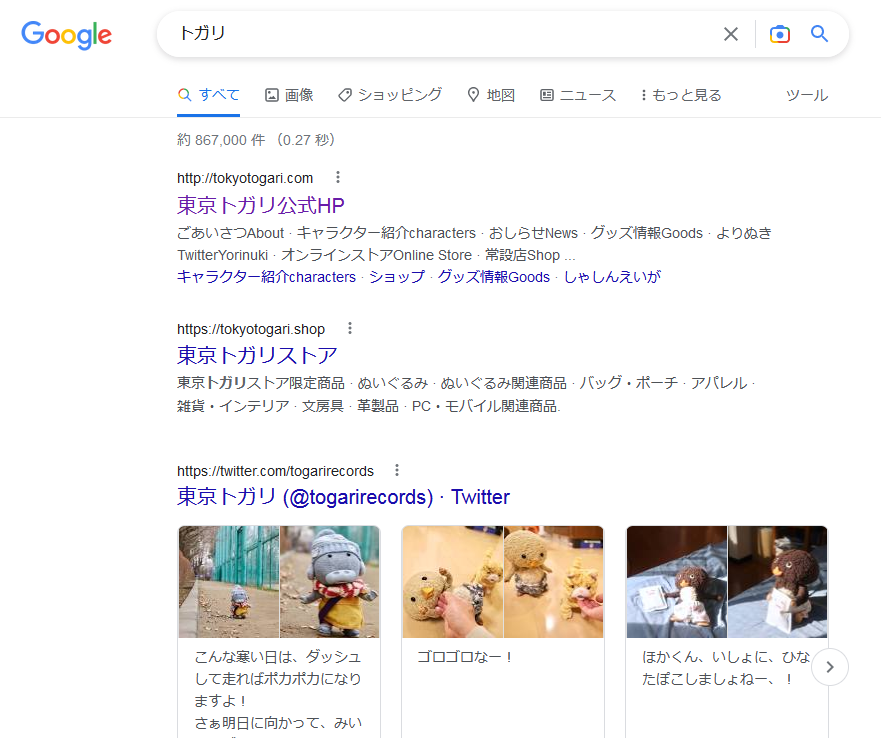Open options dots beside tokyotogari.com
The height and width of the screenshot is (738, 881).
(338, 178)
